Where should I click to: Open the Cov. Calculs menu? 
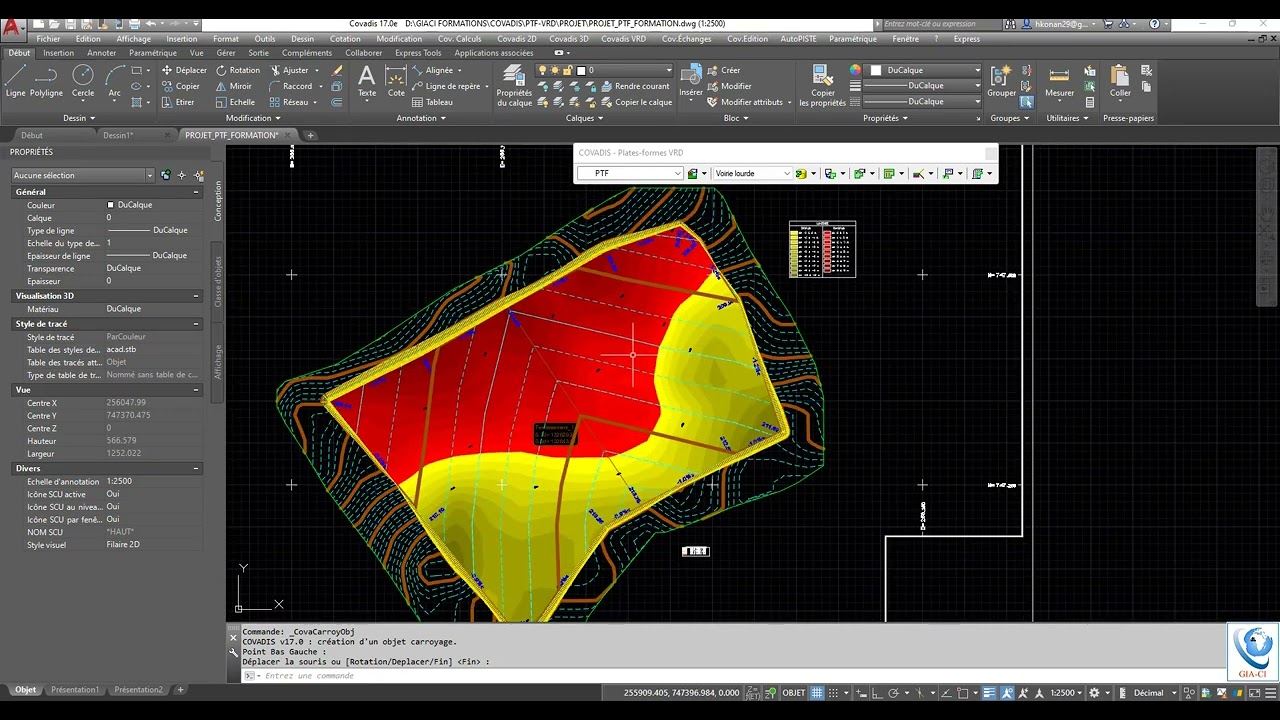click(x=460, y=39)
